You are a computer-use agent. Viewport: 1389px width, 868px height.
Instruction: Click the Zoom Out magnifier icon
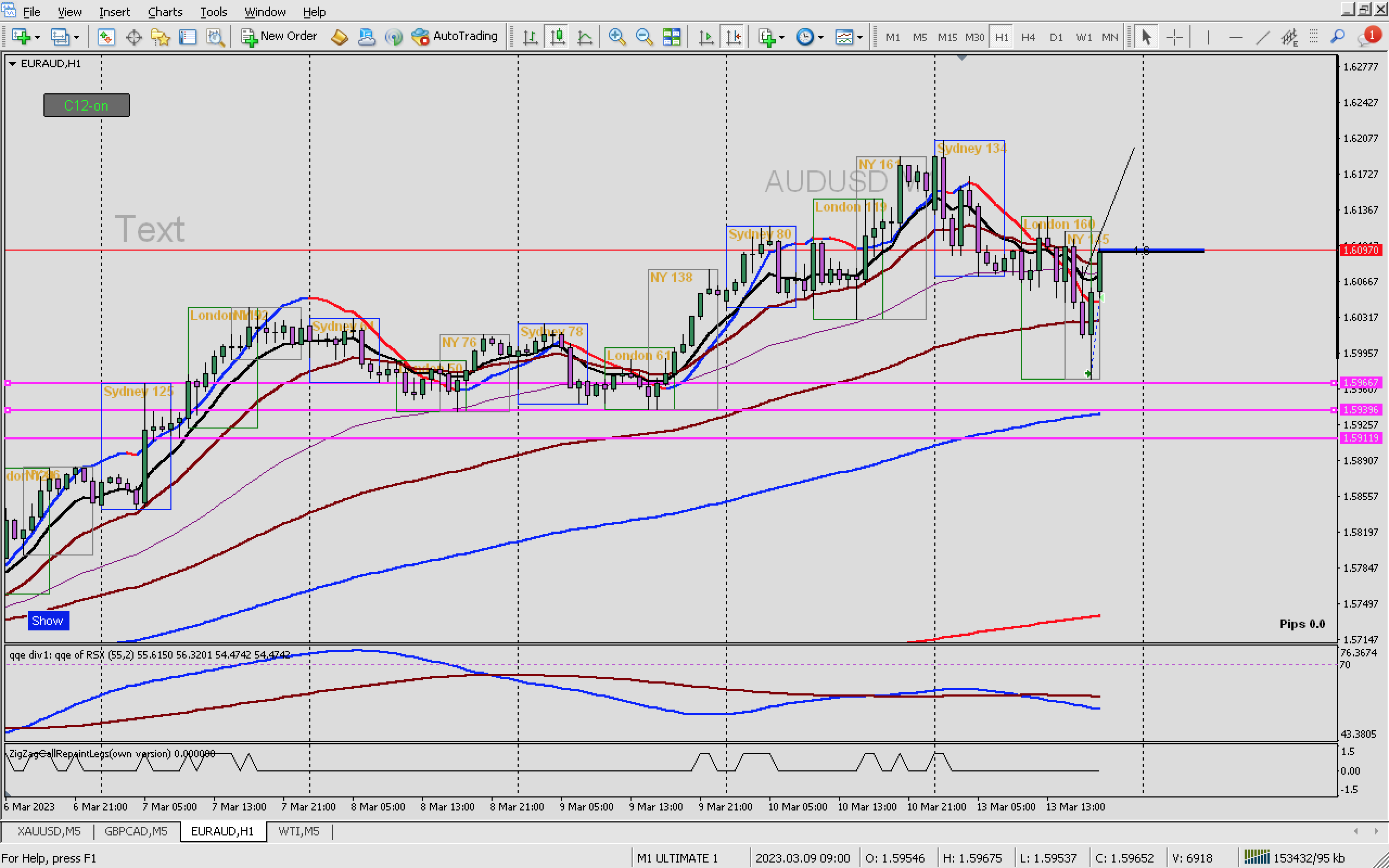(x=644, y=37)
